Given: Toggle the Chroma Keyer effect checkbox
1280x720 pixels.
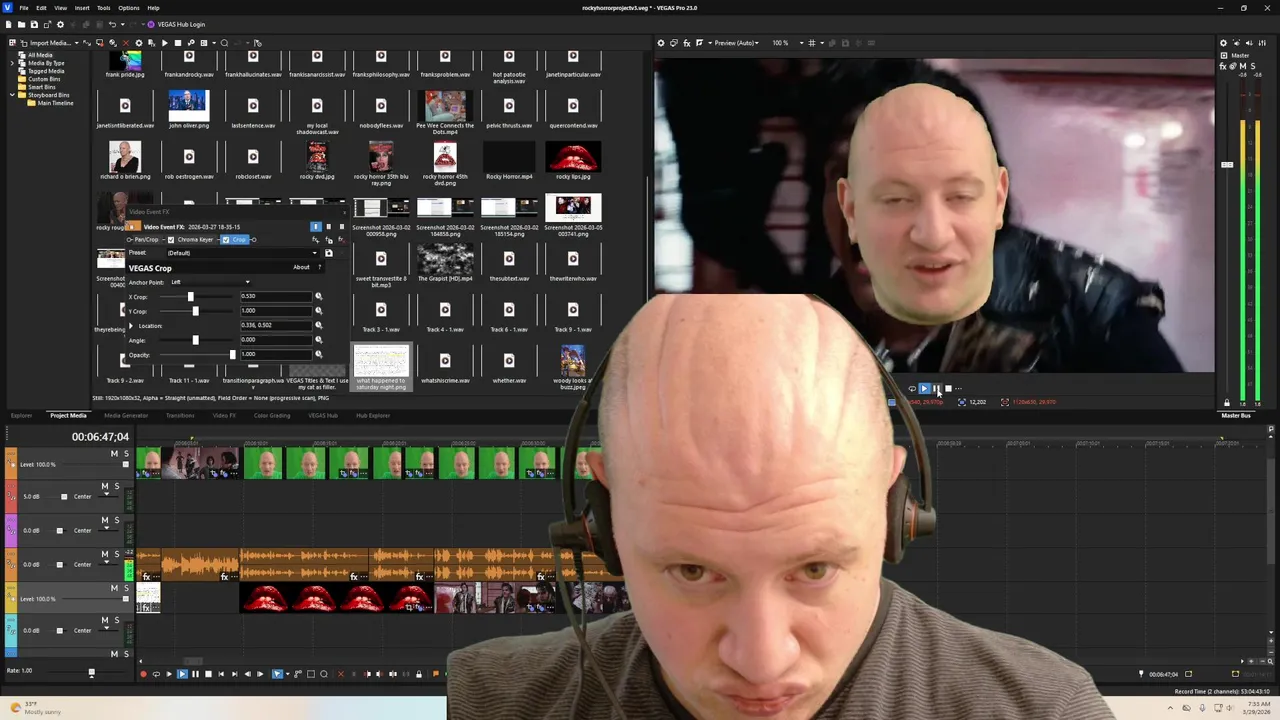Looking at the screenshot, I should [x=171, y=240].
